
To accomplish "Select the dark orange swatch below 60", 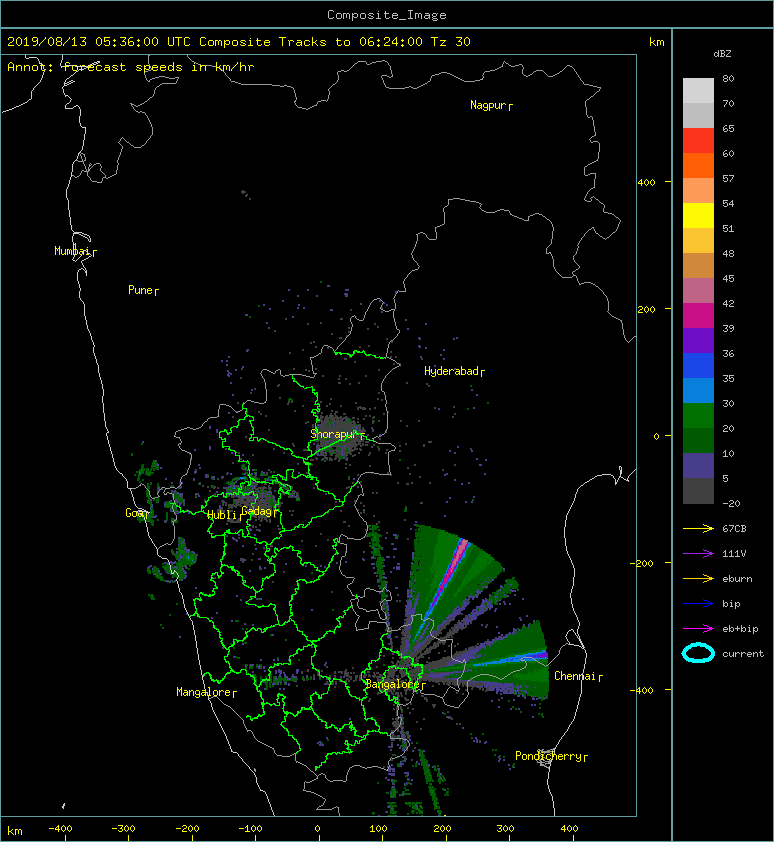I will coord(698,165).
